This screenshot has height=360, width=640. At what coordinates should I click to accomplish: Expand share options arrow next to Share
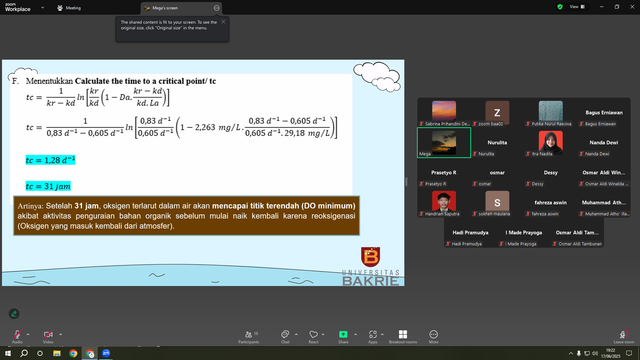pyautogui.click(x=356, y=334)
